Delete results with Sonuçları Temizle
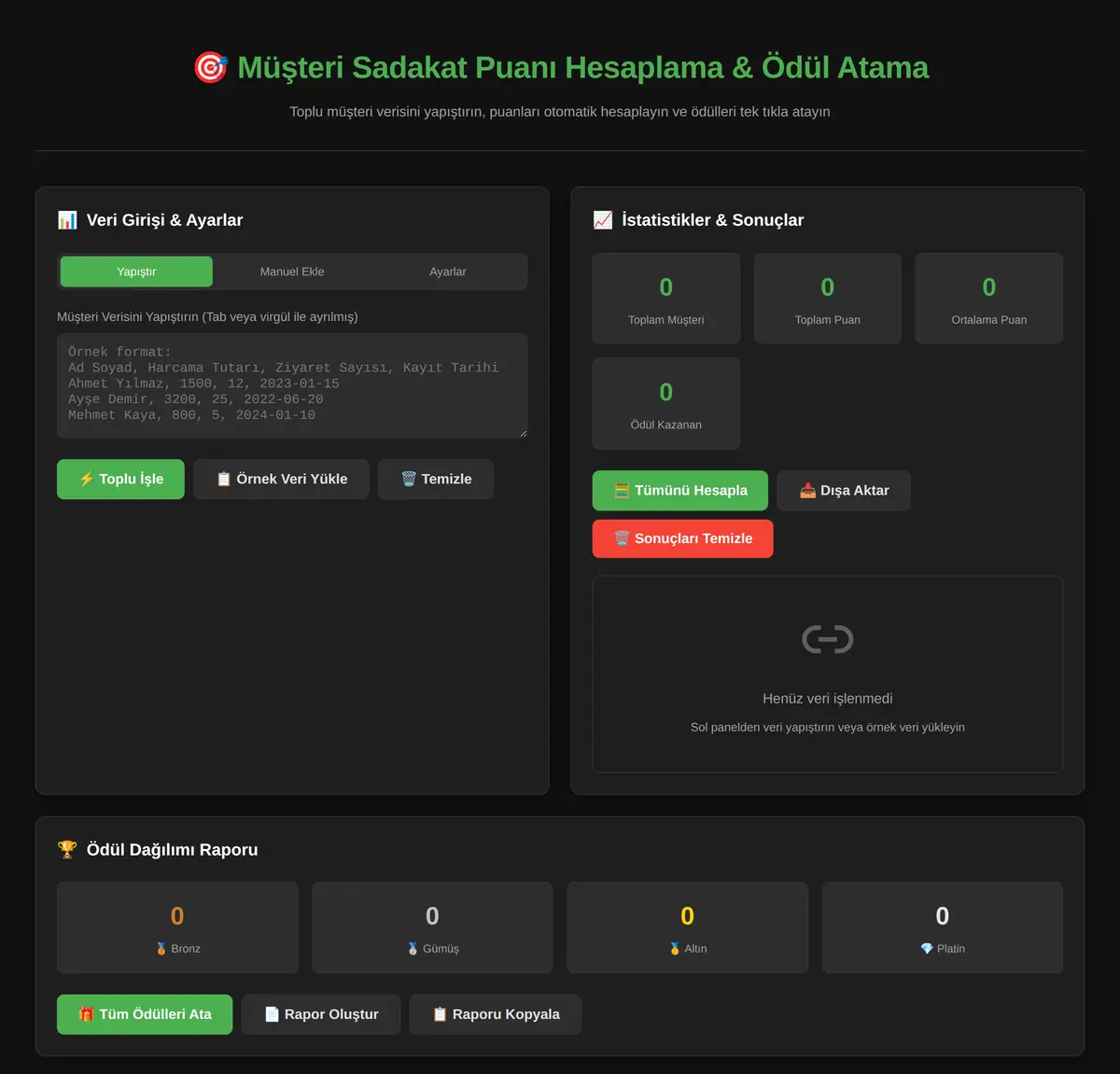This screenshot has height=1074, width=1120. pos(683,538)
